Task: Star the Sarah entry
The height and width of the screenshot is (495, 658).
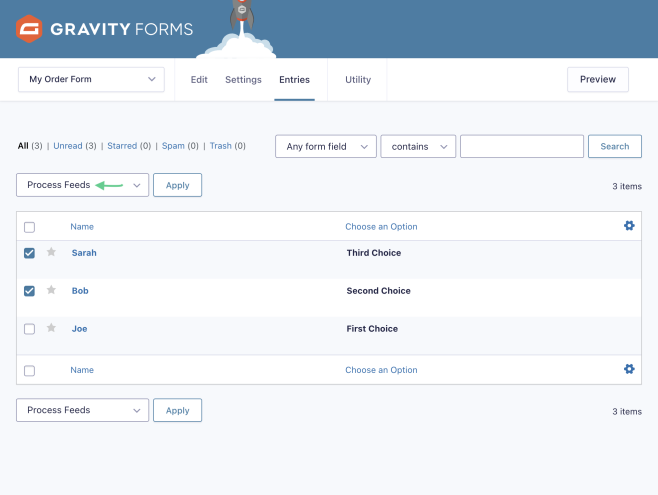Action: point(51,252)
